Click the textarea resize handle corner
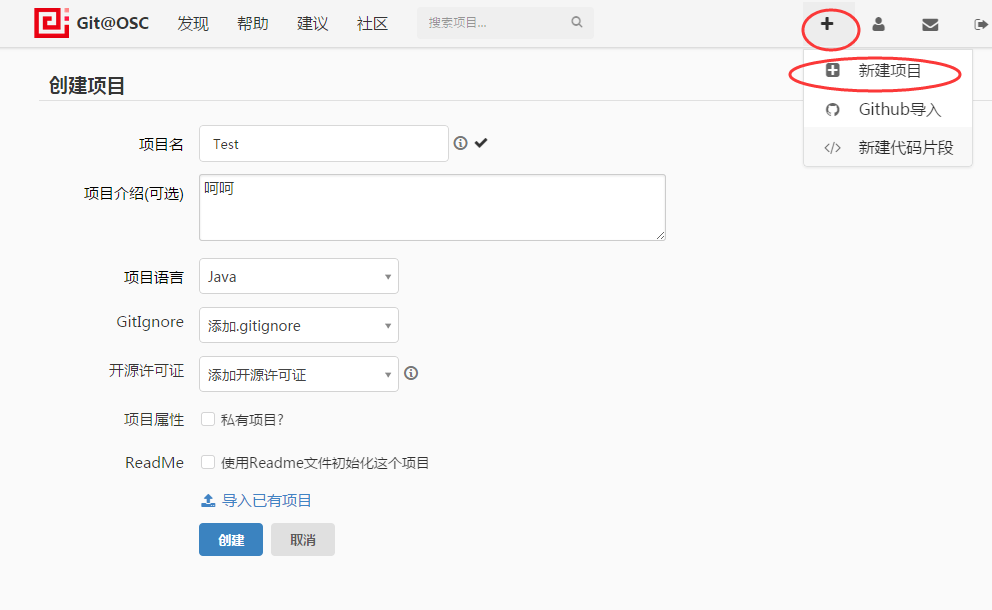Image resolution: width=992 pixels, height=610 pixels. point(660,235)
